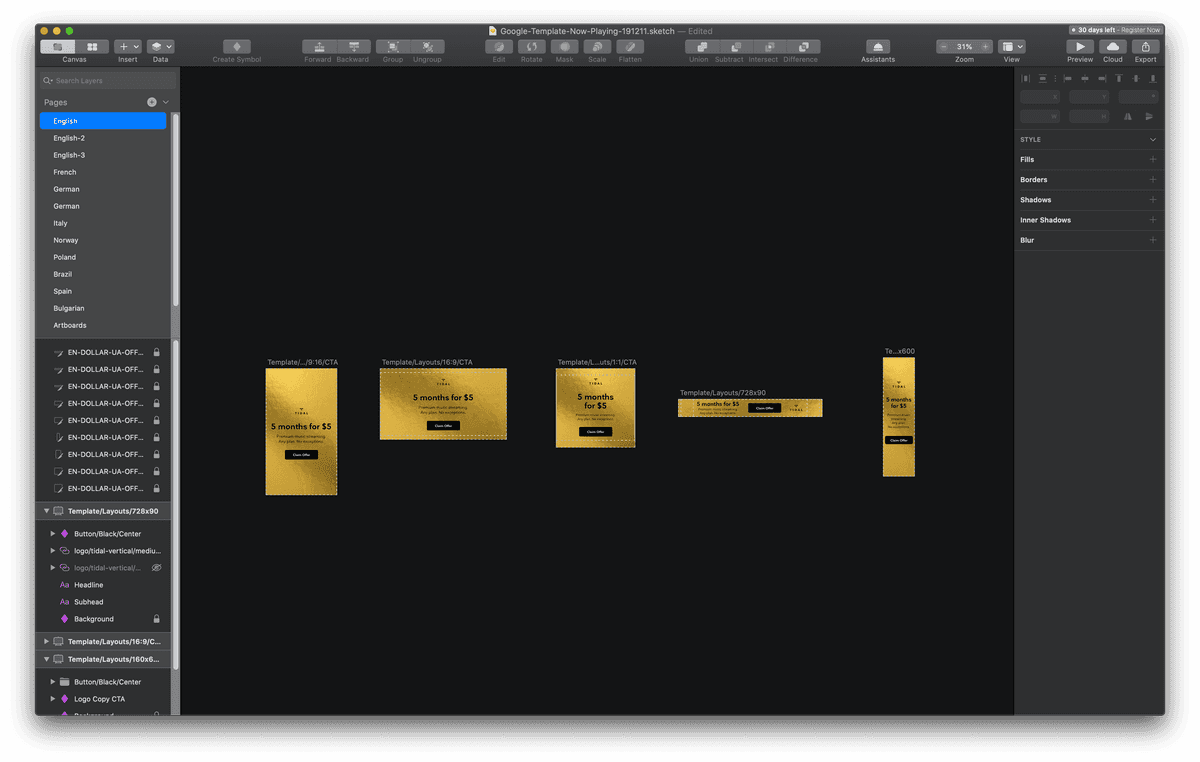Image resolution: width=1200 pixels, height=762 pixels.
Task: Bring layer Forward using toolbar icon
Action: point(319,47)
